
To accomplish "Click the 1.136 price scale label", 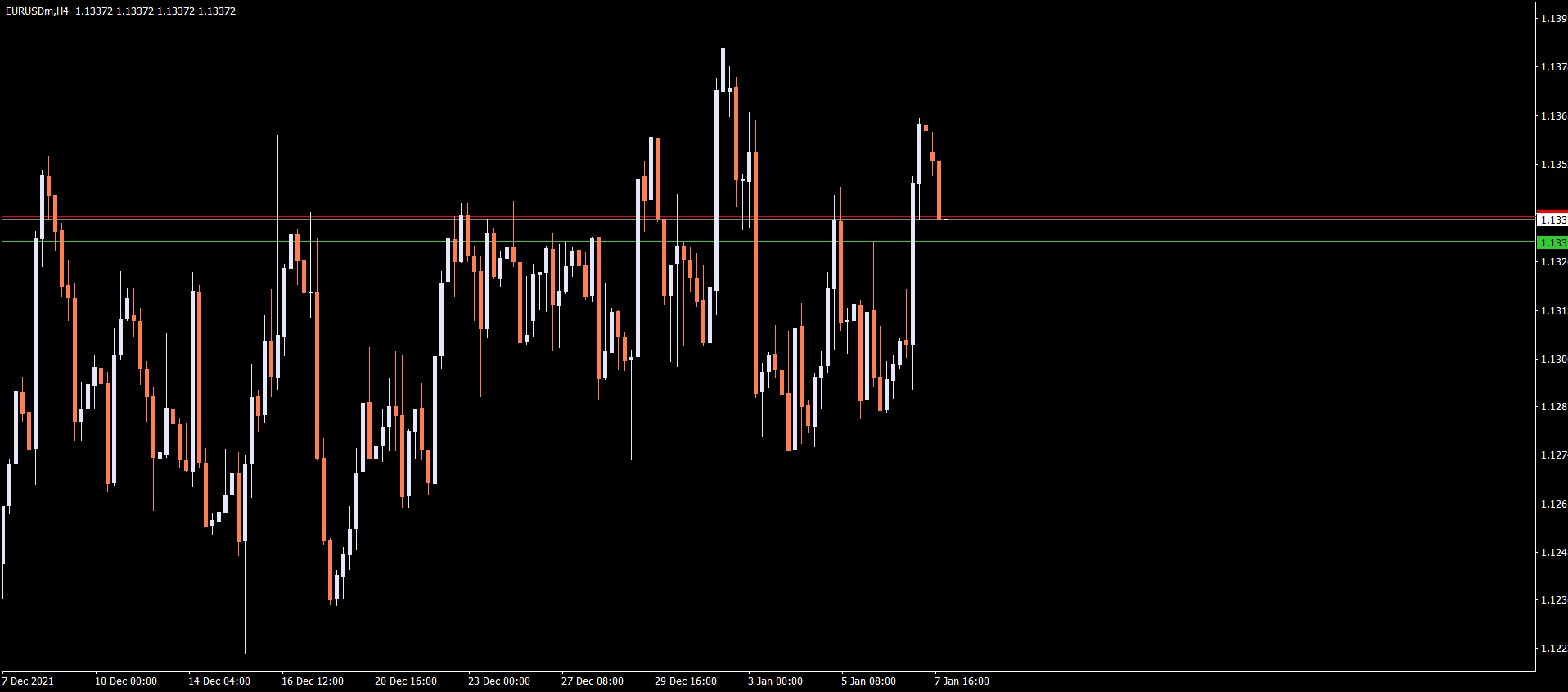I will tap(1553, 116).
